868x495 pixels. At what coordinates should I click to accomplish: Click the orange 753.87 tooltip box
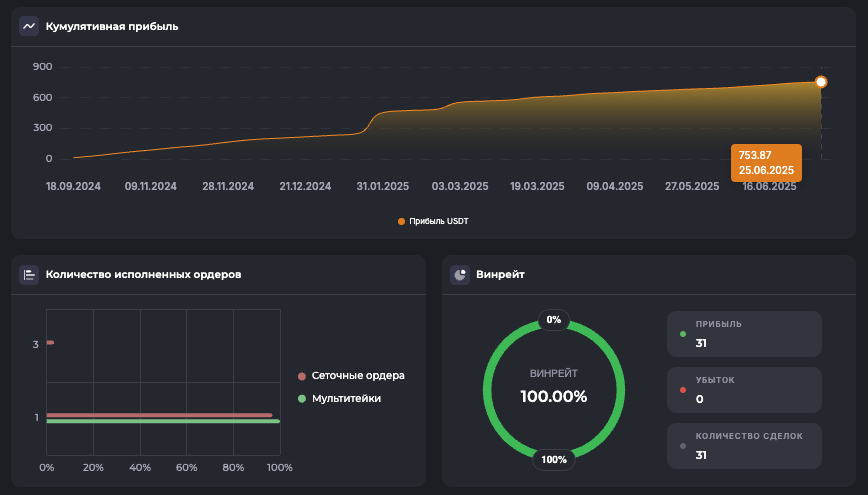[x=767, y=162]
